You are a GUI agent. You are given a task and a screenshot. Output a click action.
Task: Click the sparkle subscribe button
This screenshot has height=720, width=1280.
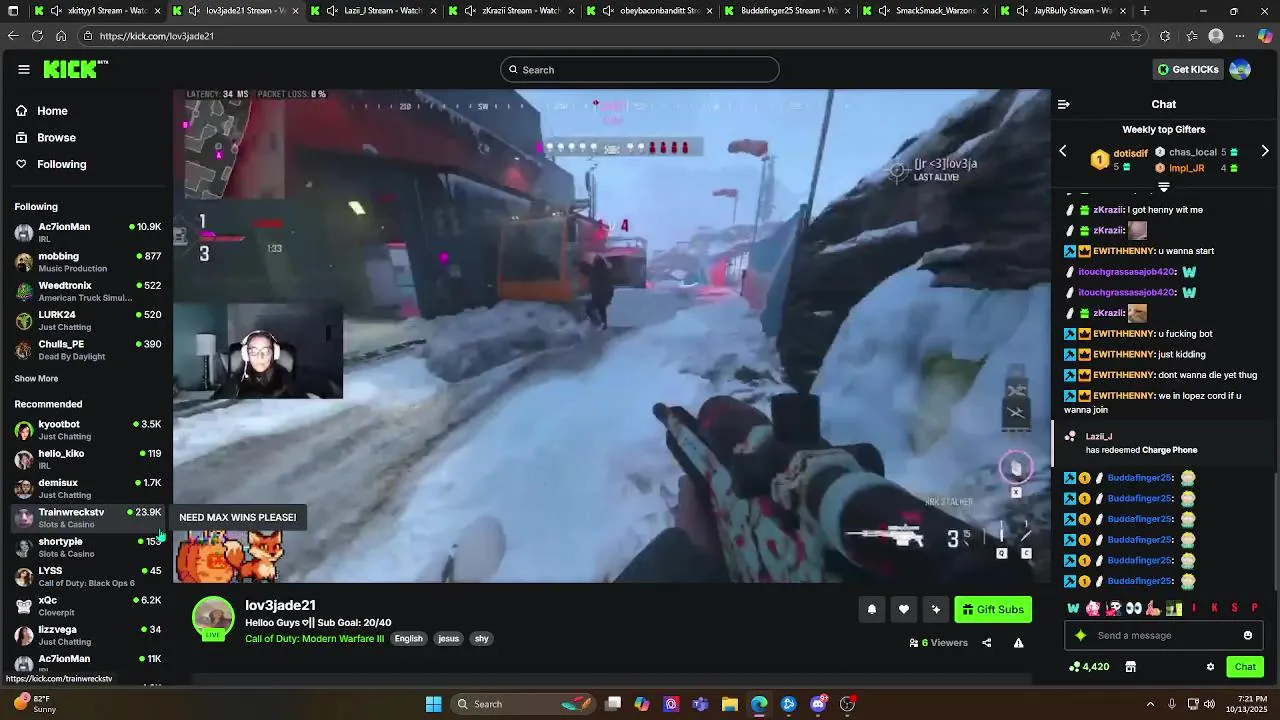click(936, 609)
